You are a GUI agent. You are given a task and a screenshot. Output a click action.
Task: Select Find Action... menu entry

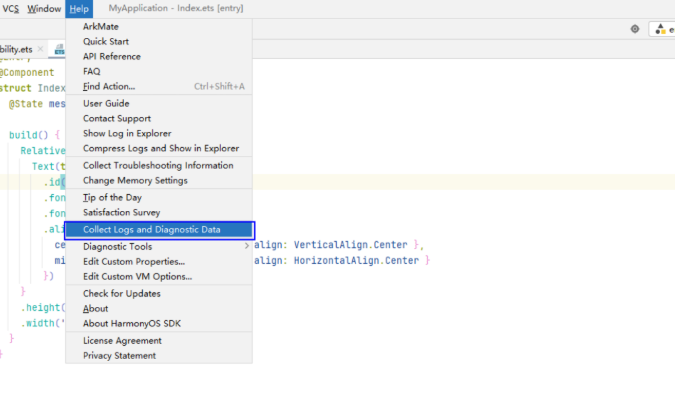point(159,87)
